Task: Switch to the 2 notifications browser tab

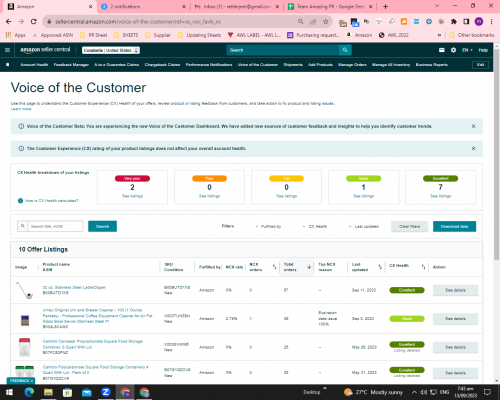Action: tap(144, 6)
